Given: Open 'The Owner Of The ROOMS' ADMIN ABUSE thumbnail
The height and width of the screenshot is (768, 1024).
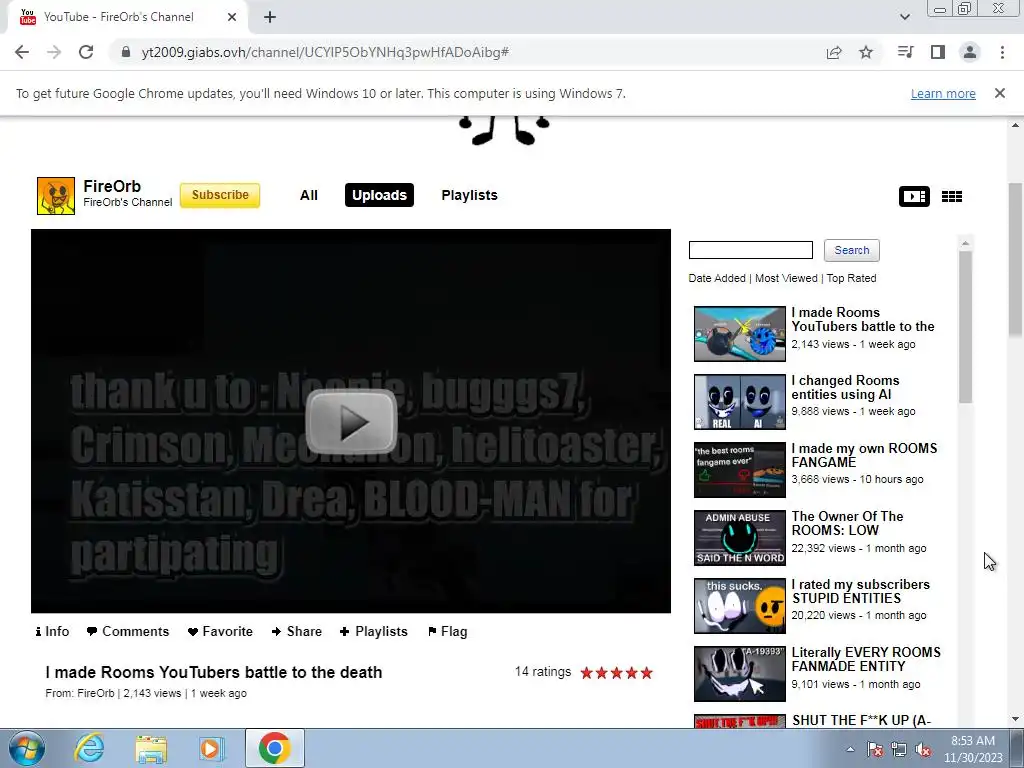Looking at the screenshot, I should [x=740, y=537].
